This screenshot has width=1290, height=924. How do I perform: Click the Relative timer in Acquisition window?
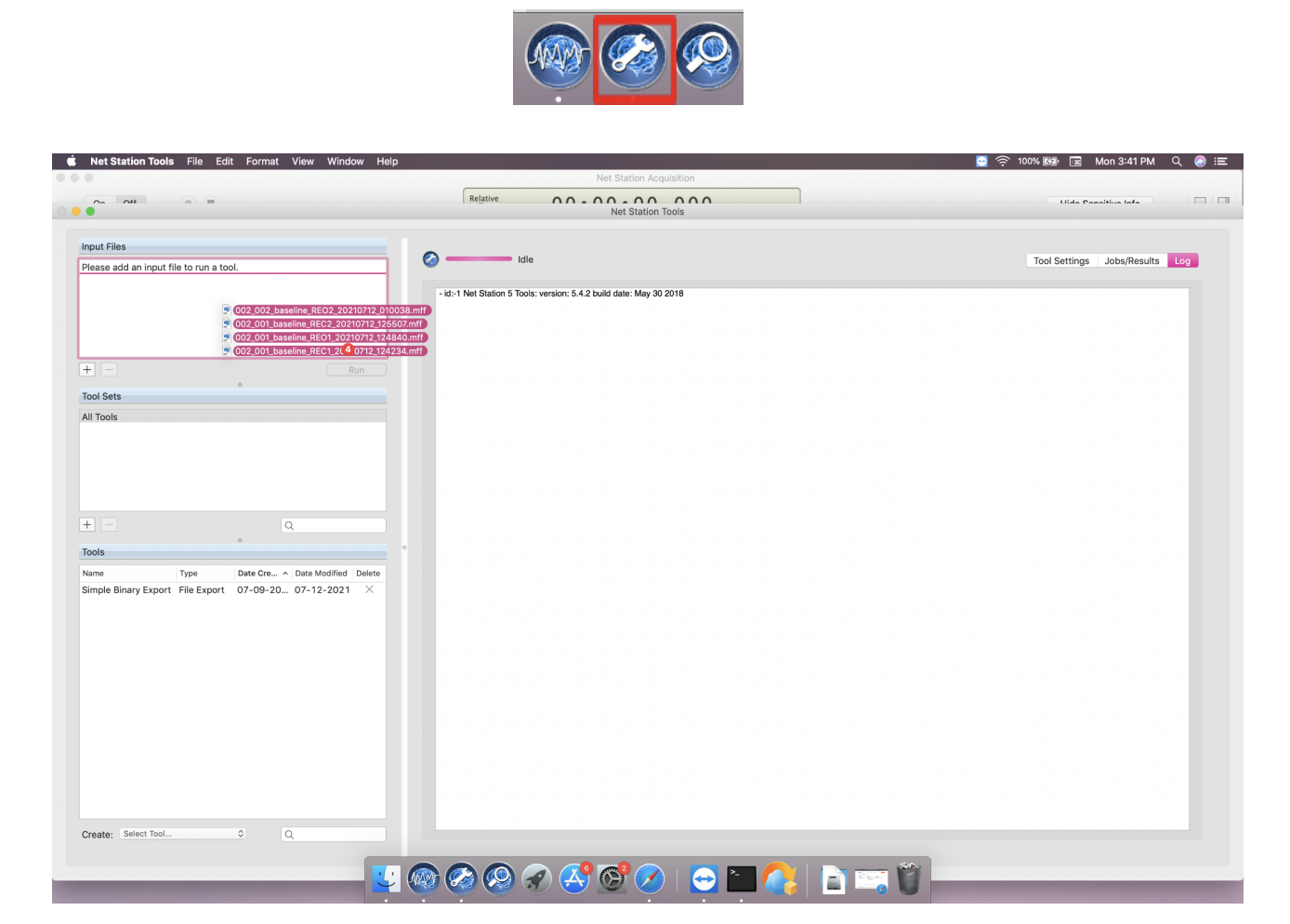coord(631,196)
